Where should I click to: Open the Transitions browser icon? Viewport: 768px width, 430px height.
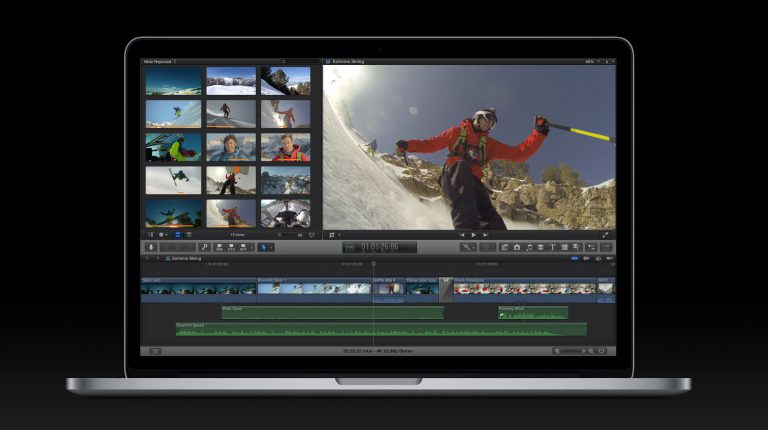(x=541, y=247)
